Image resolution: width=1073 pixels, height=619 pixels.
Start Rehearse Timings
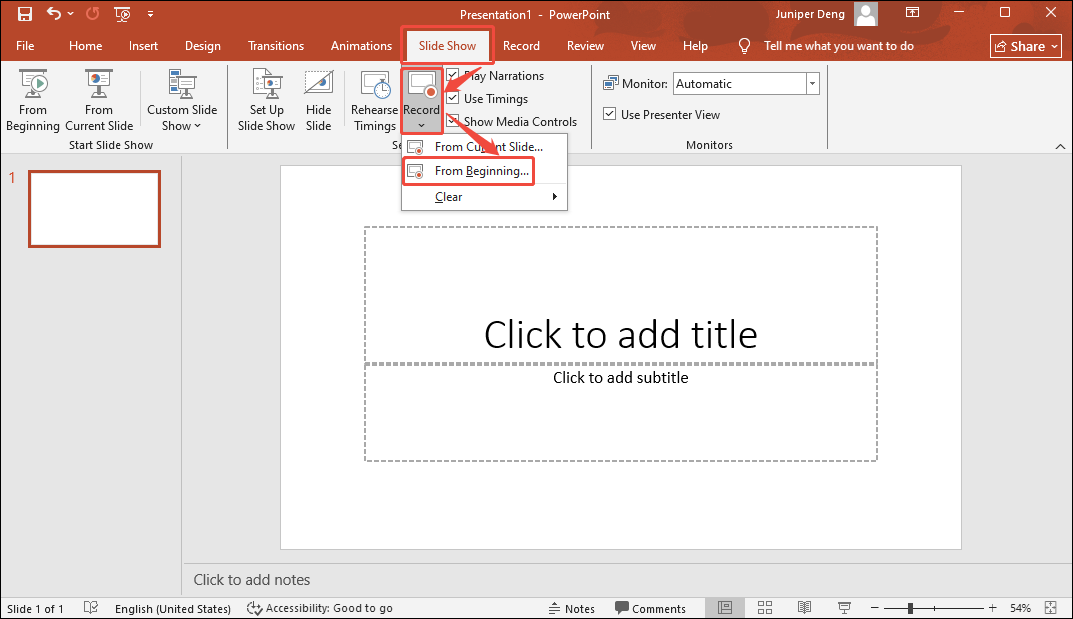pos(374,99)
